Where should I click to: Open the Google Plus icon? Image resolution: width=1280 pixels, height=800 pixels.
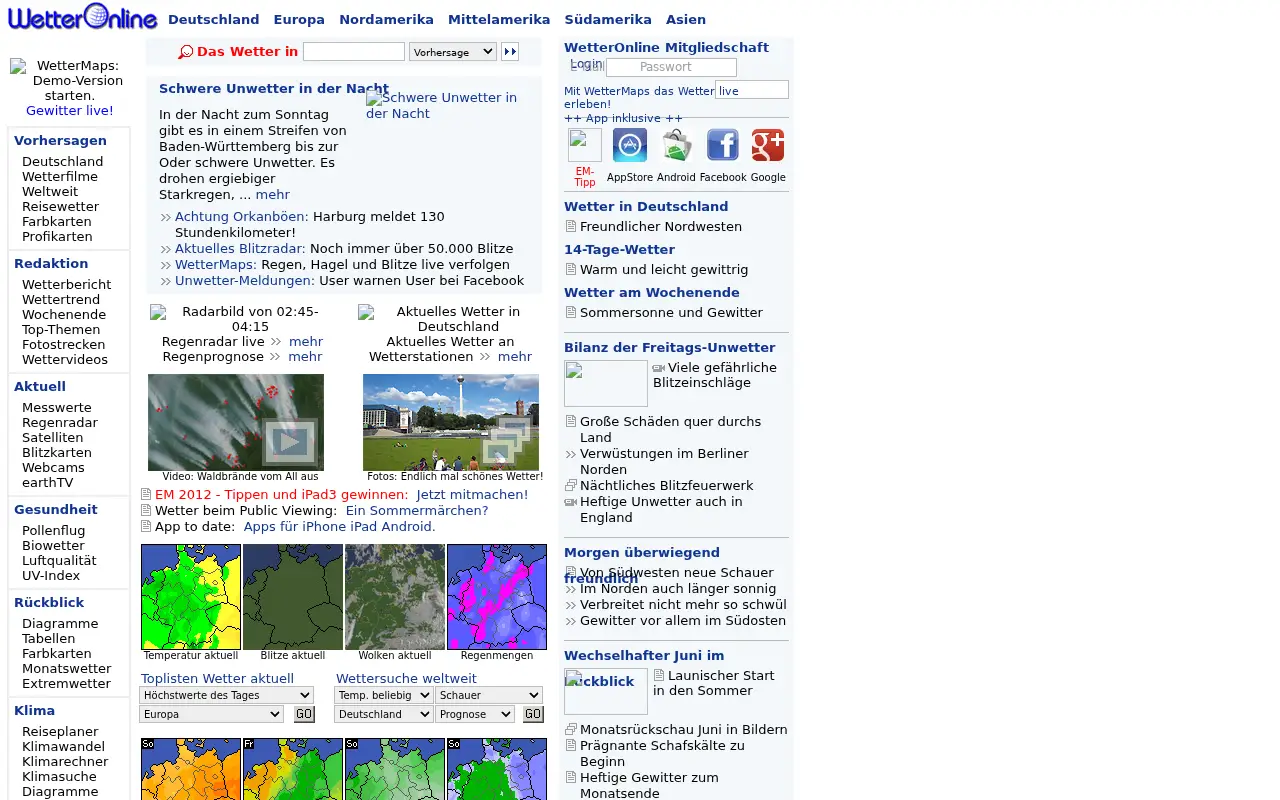coord(768,145)
